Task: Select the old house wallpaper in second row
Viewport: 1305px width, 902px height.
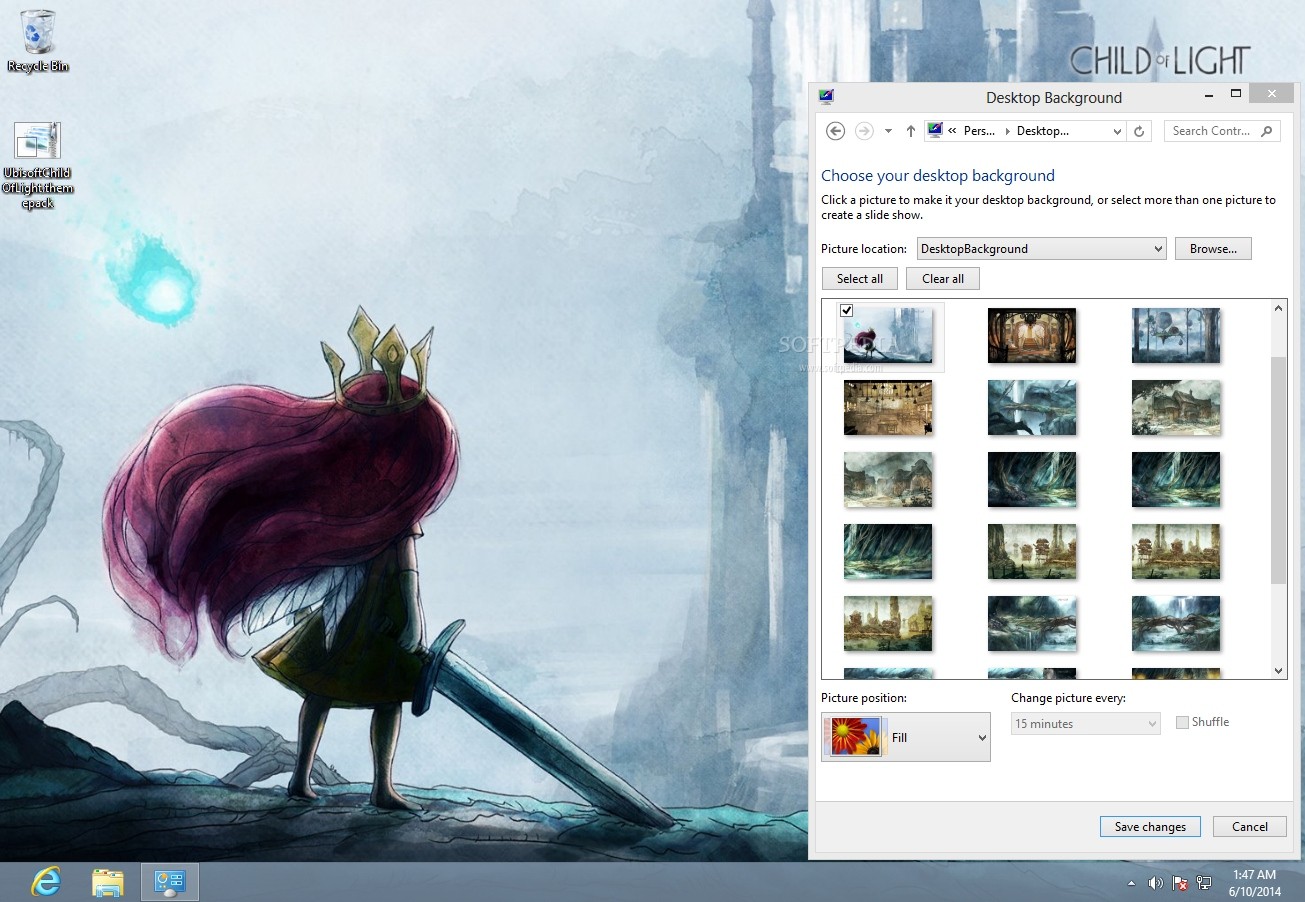Action: pos(1176,408)
